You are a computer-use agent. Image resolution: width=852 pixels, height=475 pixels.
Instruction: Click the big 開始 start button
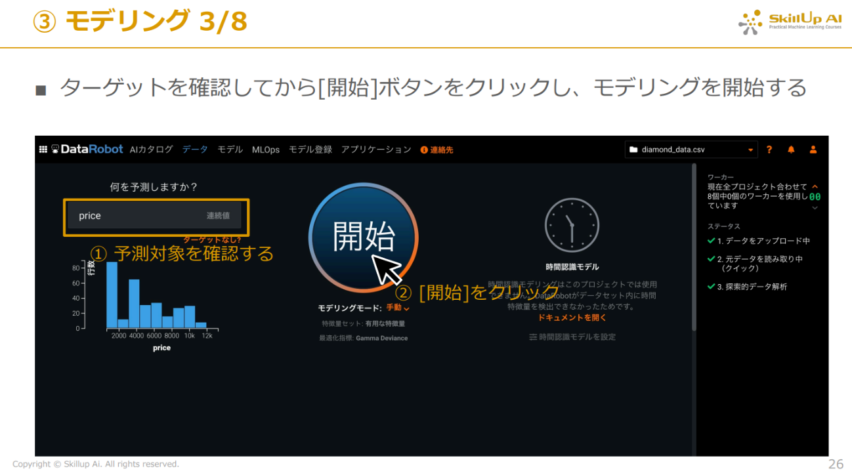point(363,238)
